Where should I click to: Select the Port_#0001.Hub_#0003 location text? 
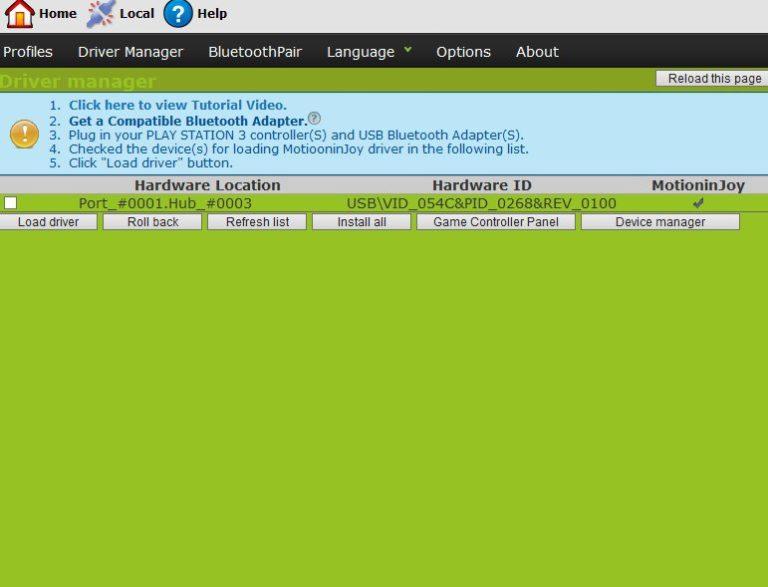click(x=165, y=203)
